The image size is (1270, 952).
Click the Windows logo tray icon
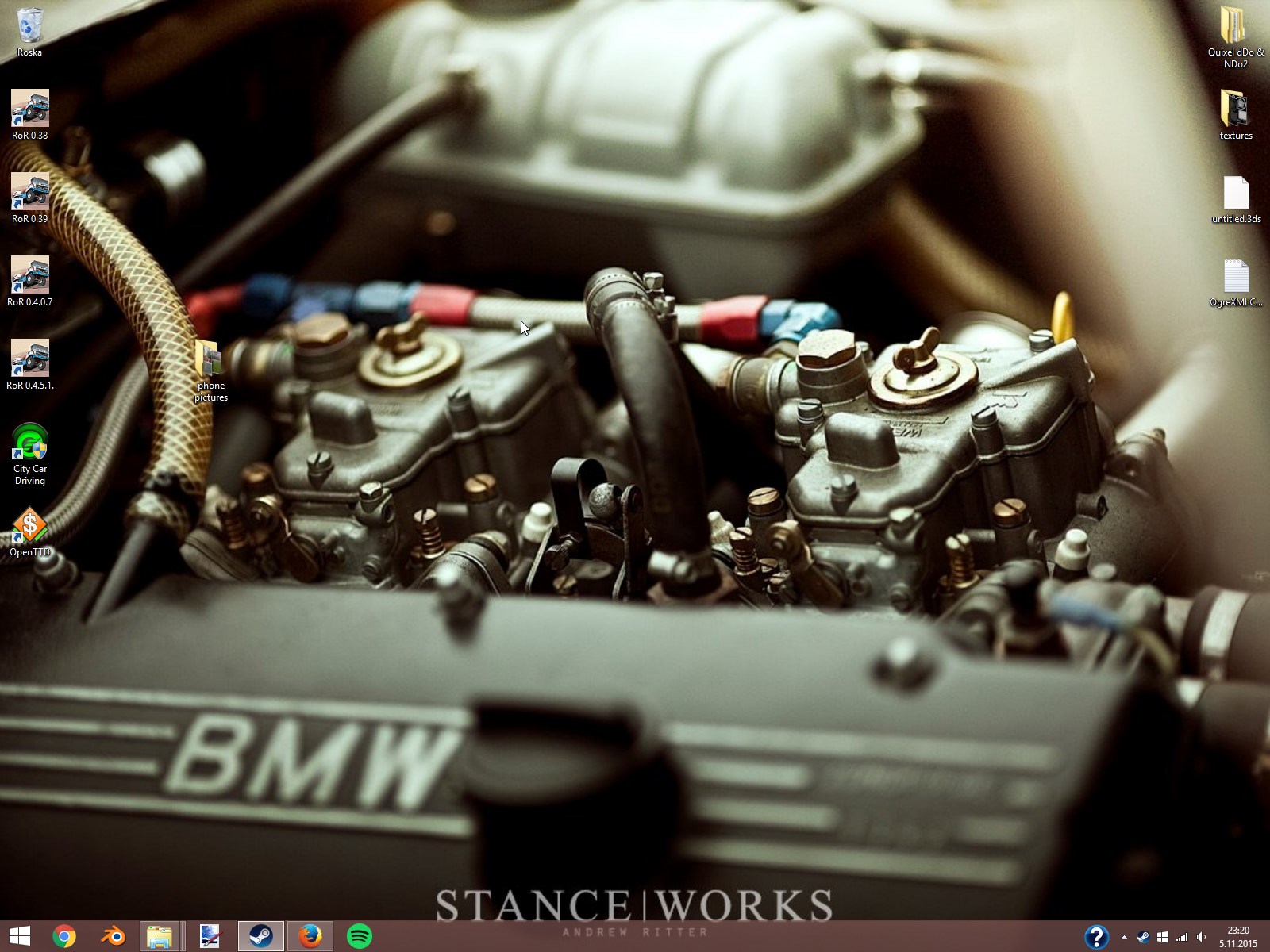pos(1163,937)
